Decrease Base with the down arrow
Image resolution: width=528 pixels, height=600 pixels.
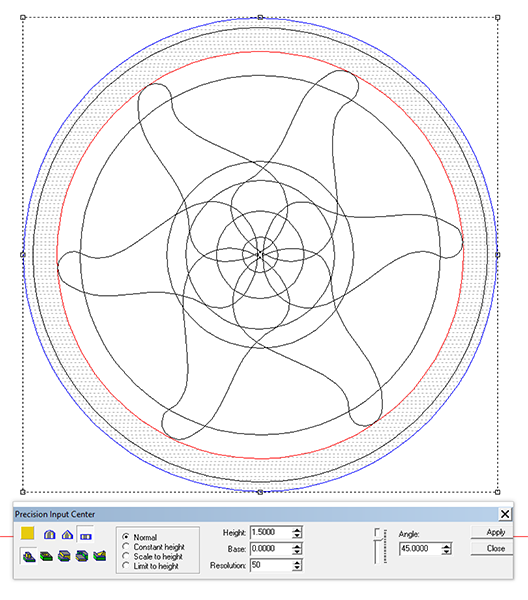297,552
